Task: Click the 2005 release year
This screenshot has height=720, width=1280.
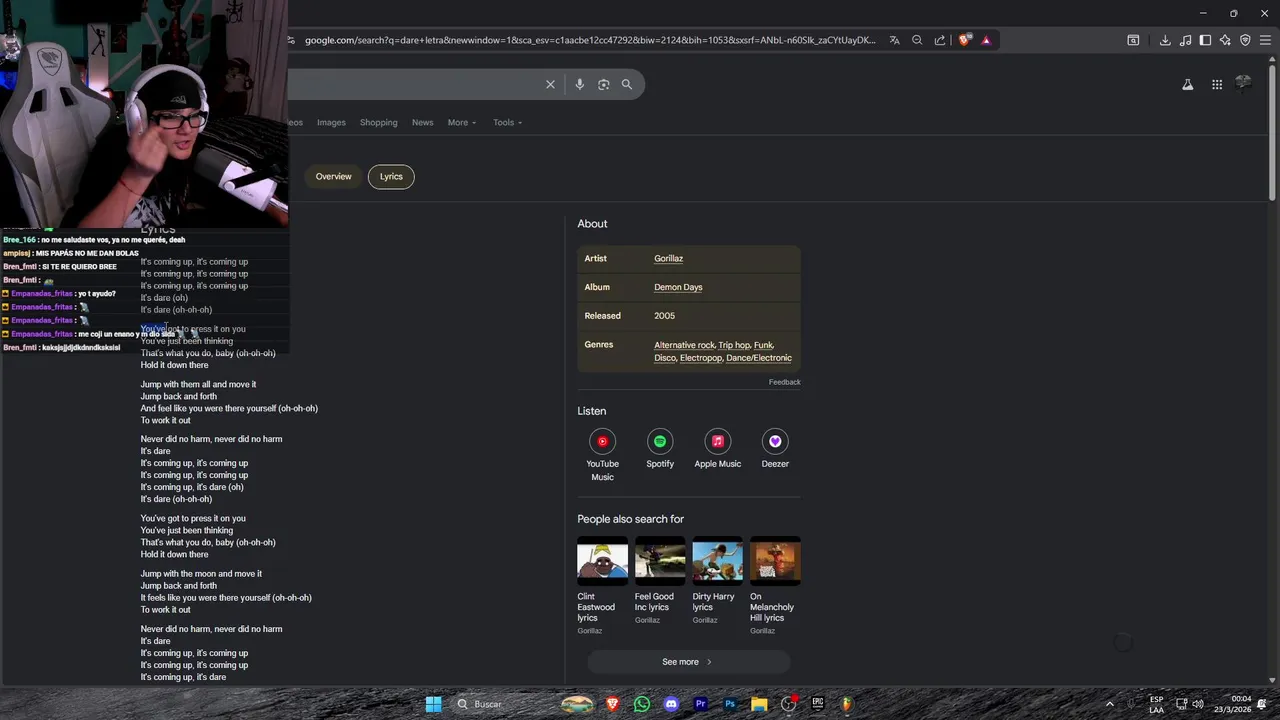Action: pyautogui.click(x=664, y=316)
